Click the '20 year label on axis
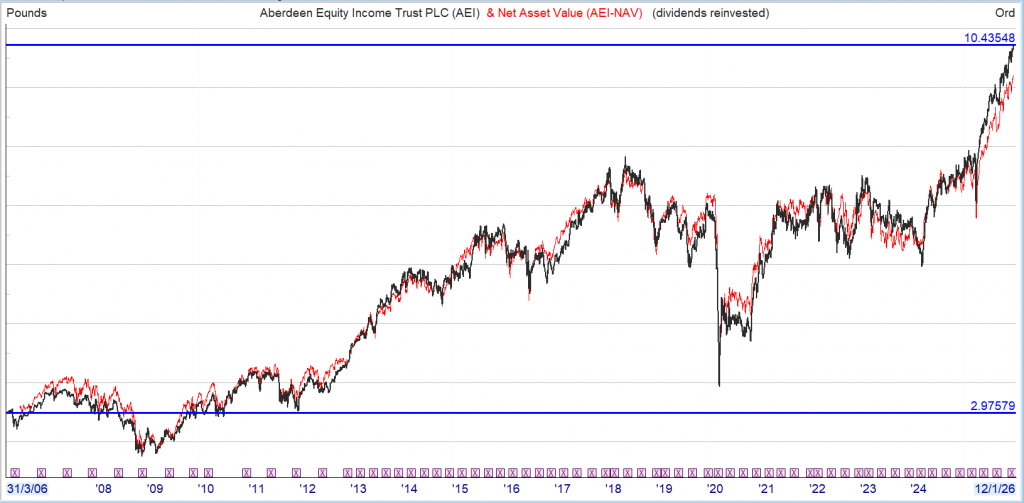 click(x=715, y=489)
